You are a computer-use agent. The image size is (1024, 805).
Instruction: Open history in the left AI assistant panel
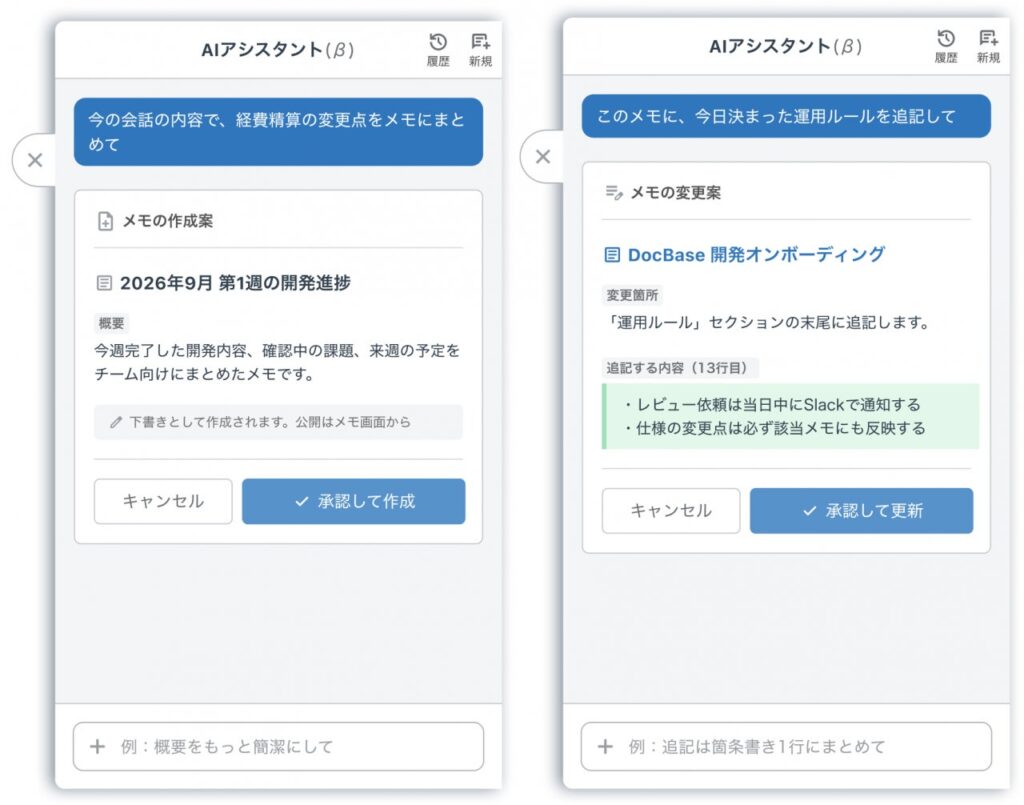point(438,50)
